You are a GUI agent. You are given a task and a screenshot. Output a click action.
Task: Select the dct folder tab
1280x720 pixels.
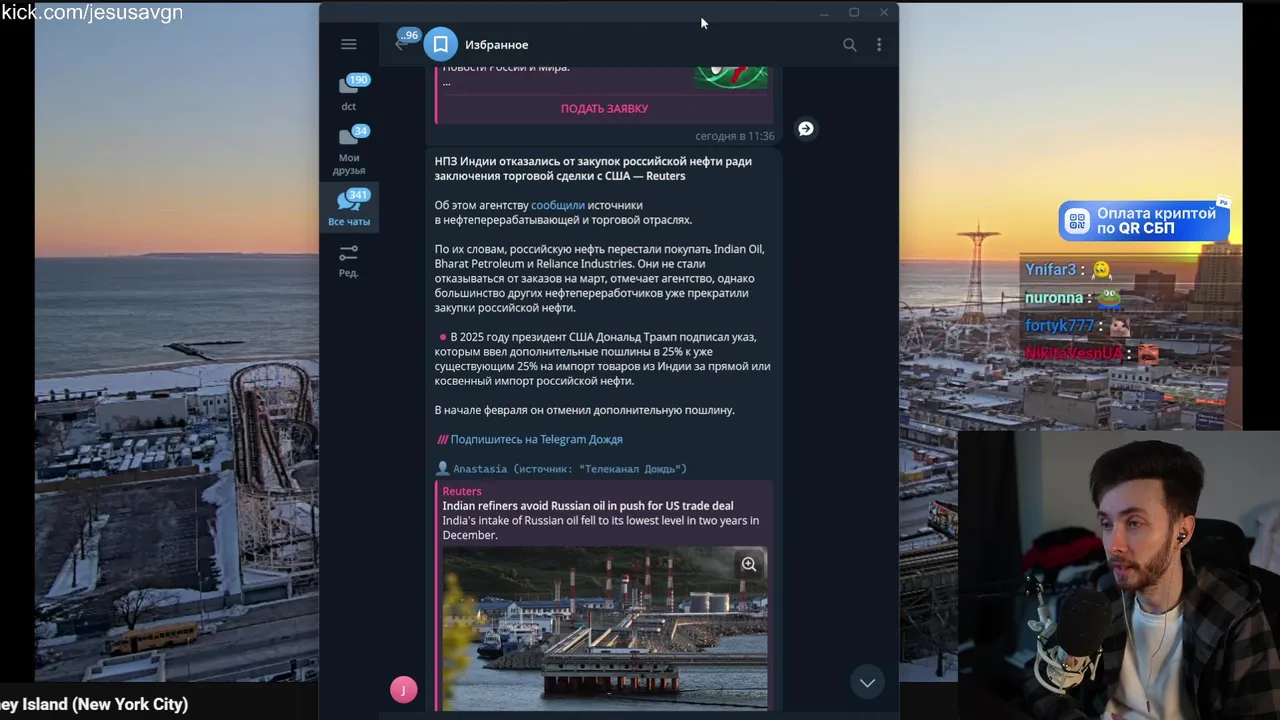pos(349,93)
